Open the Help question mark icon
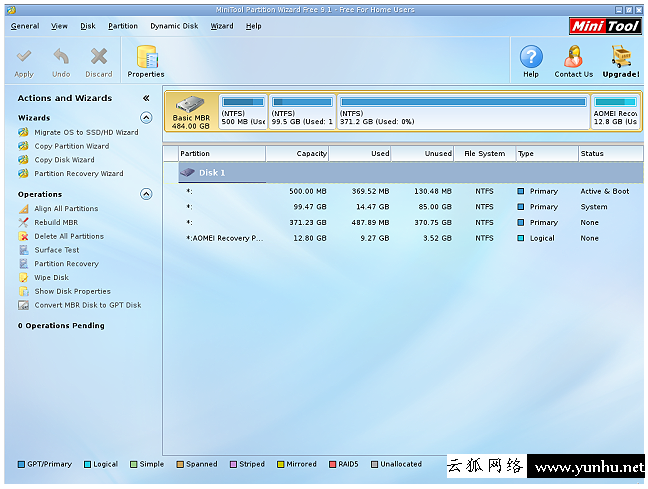This screenshot has height=489, width=648. click(531, 57)
